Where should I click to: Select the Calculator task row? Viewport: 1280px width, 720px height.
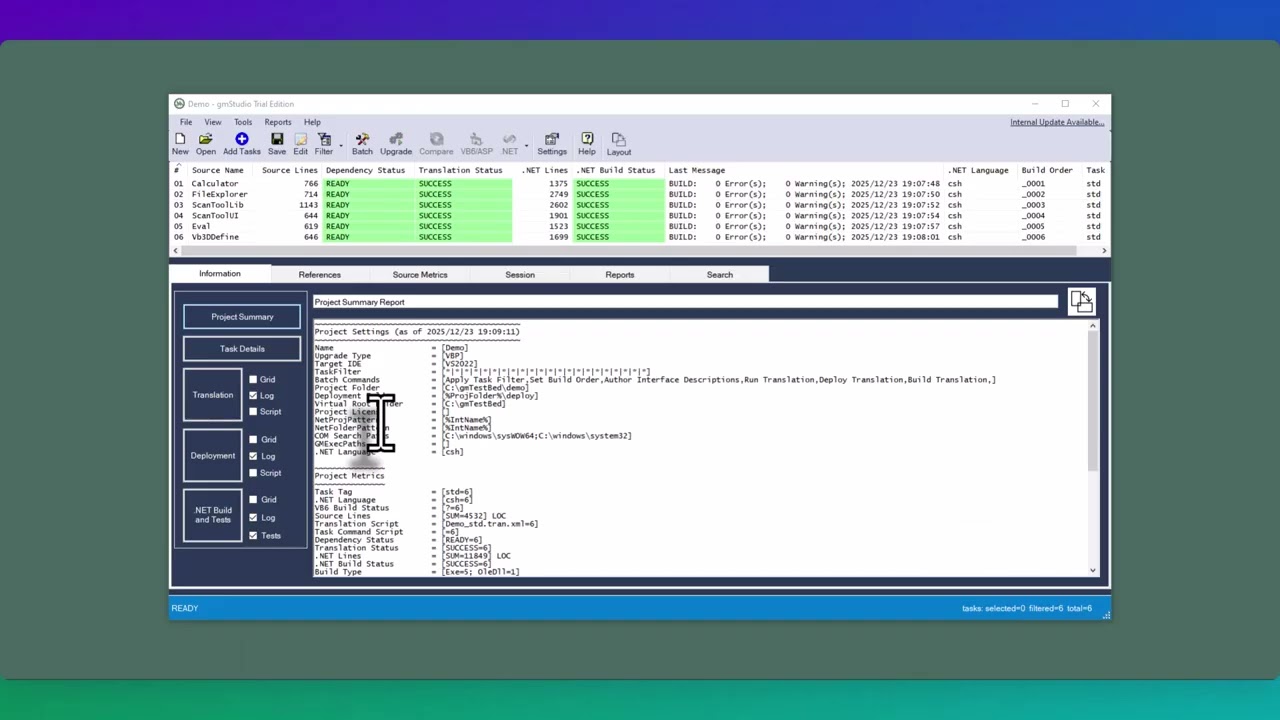[639, 184]
